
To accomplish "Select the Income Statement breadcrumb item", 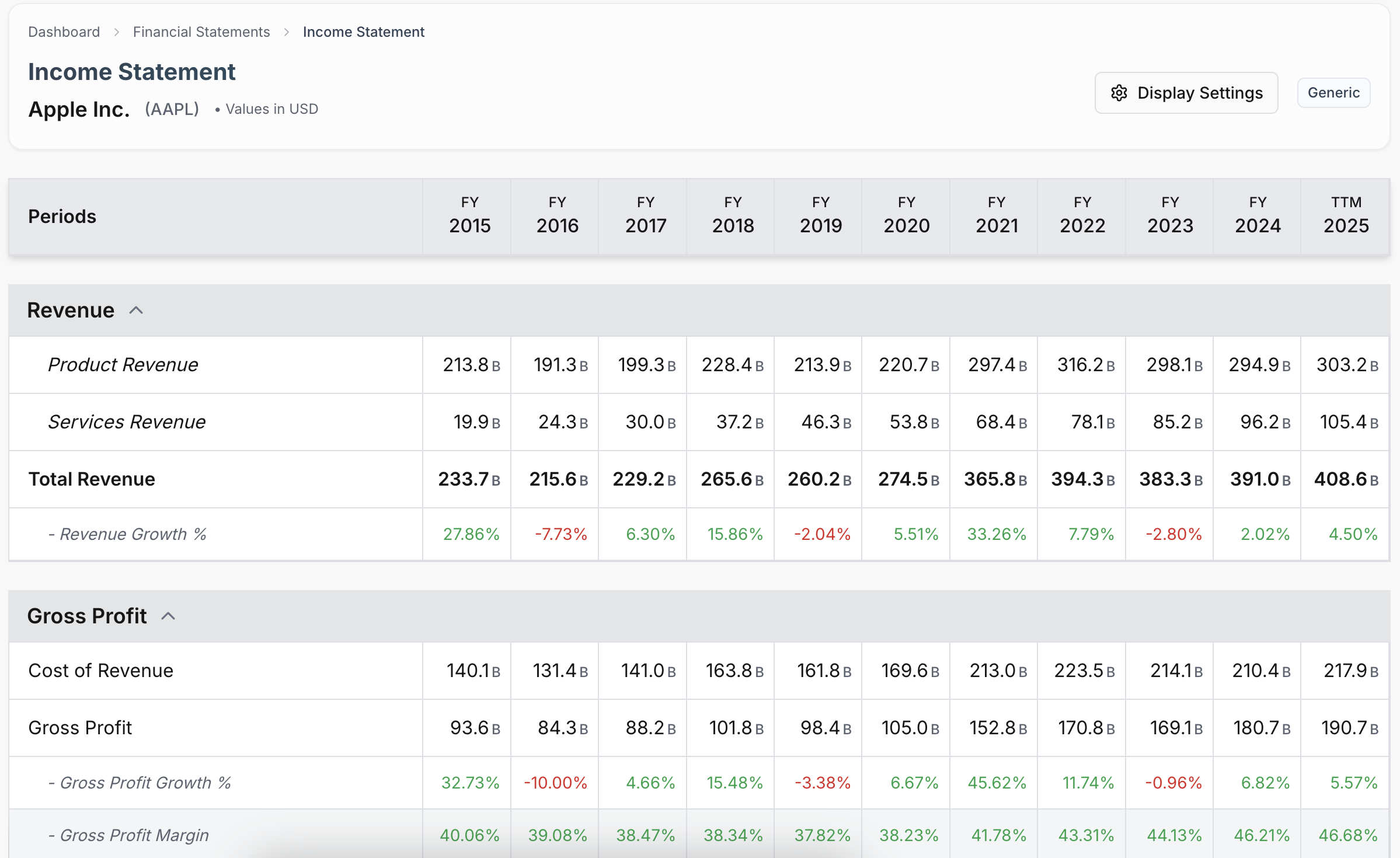I will coord(363,32).
